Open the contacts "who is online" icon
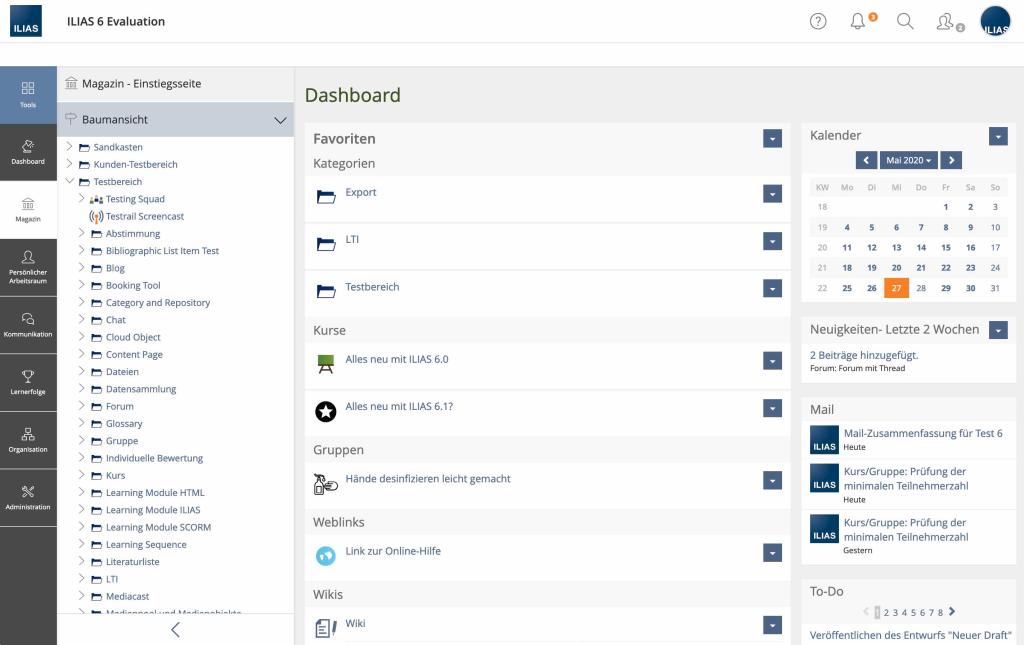This screenshot has height=645, width=1024. tap(945, 21)
